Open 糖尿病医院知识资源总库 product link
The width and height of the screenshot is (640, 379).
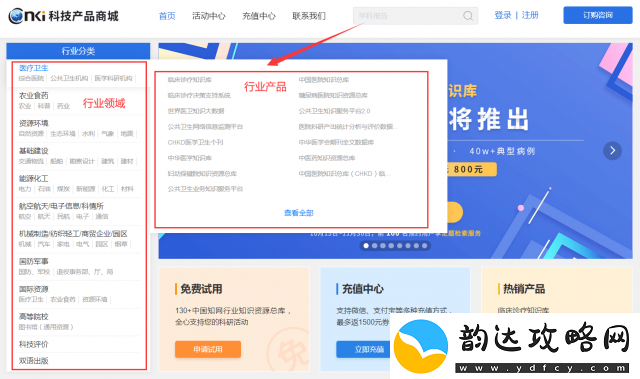[x=333, y=95]
